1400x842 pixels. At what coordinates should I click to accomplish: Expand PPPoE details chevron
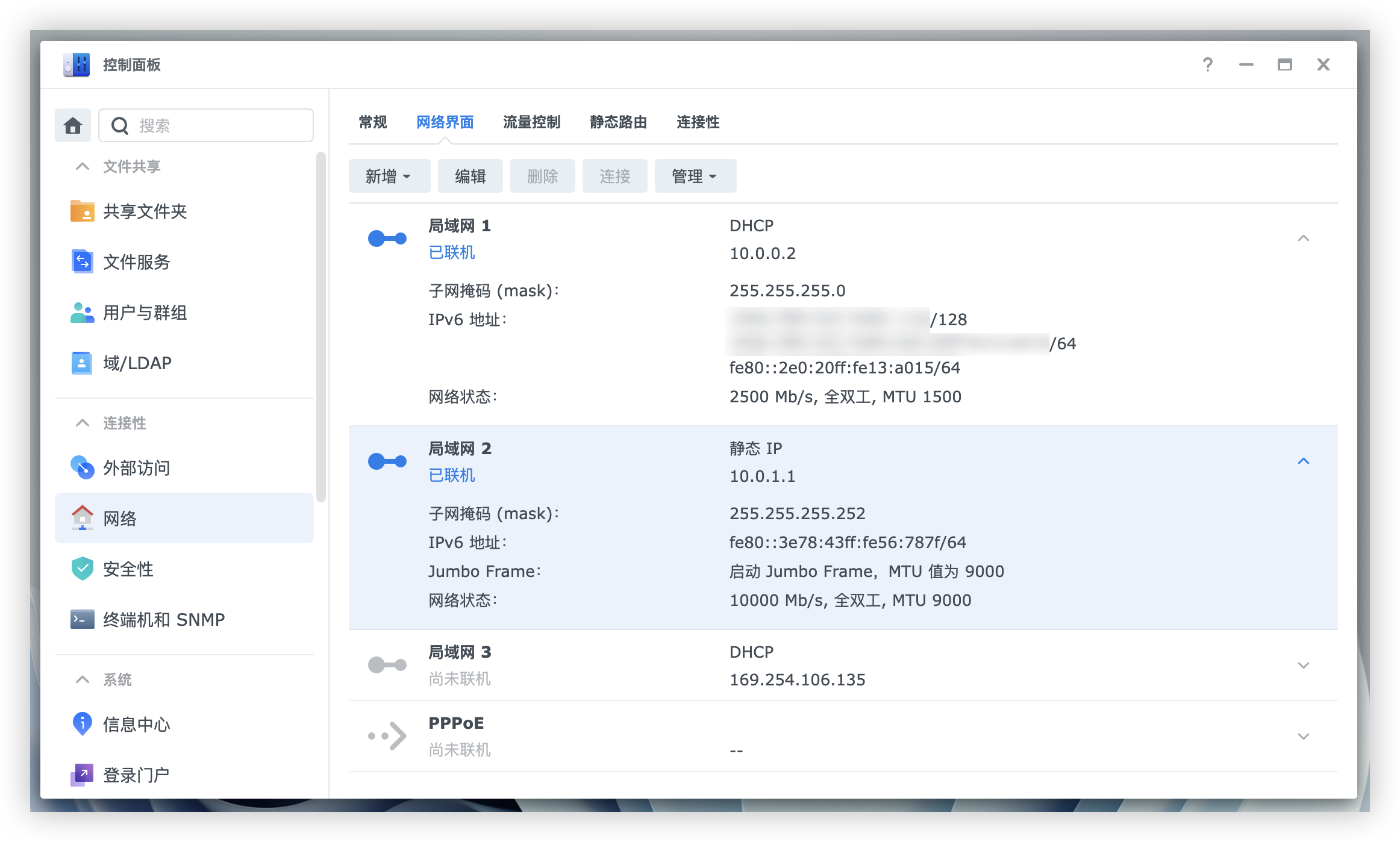[x=1304, y=737]
